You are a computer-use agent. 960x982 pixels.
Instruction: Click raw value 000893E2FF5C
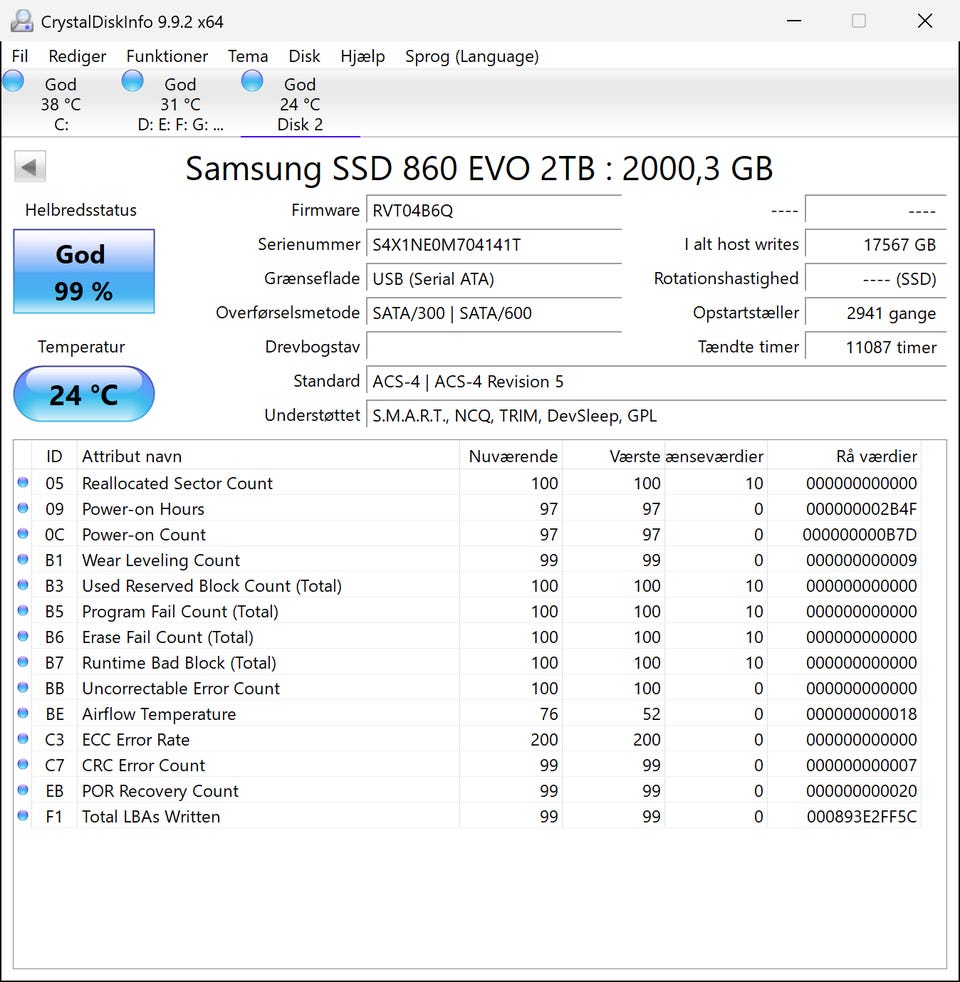(x=862, y=817)
